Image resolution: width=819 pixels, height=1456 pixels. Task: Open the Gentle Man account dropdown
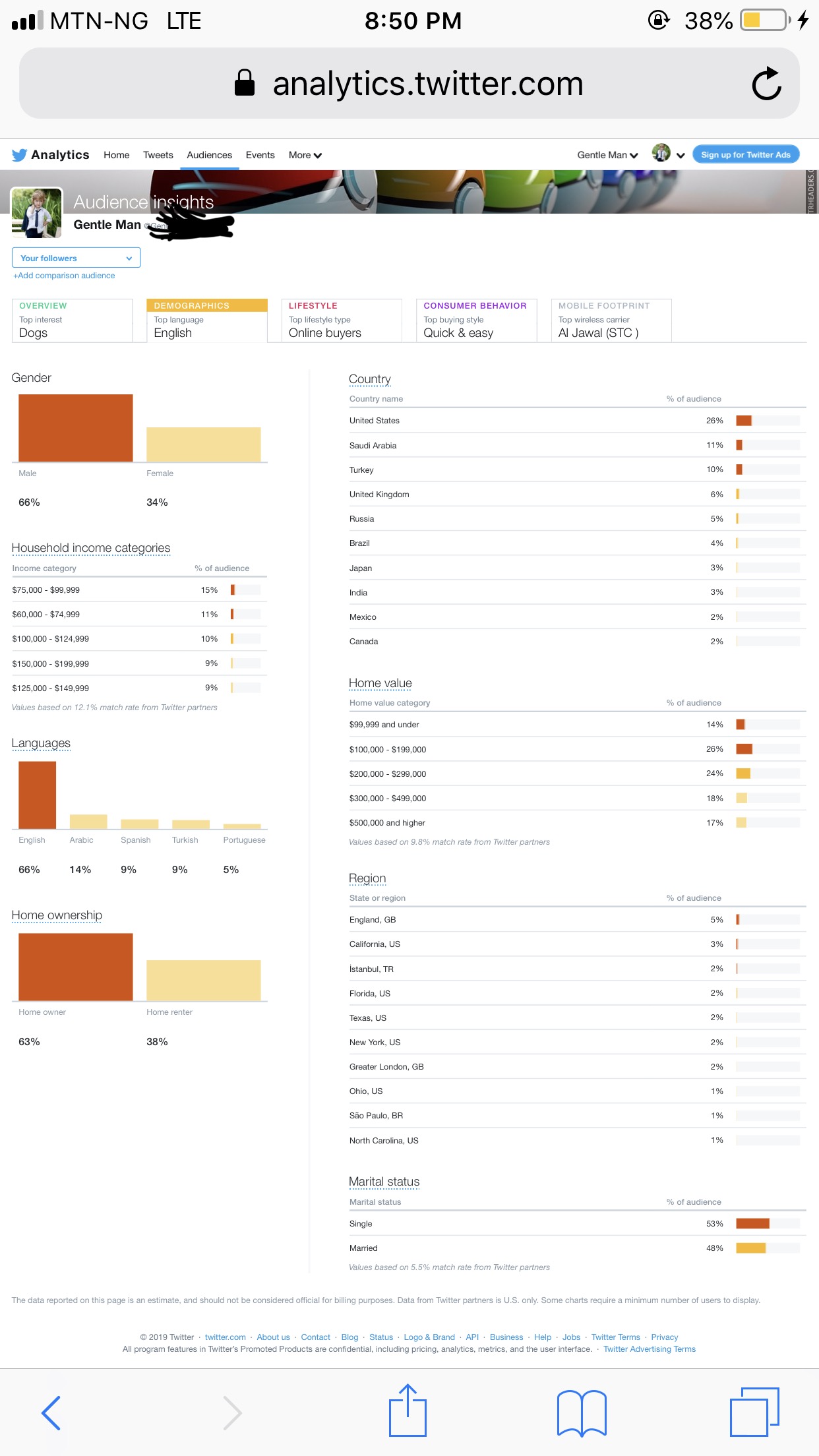(607, 155)
